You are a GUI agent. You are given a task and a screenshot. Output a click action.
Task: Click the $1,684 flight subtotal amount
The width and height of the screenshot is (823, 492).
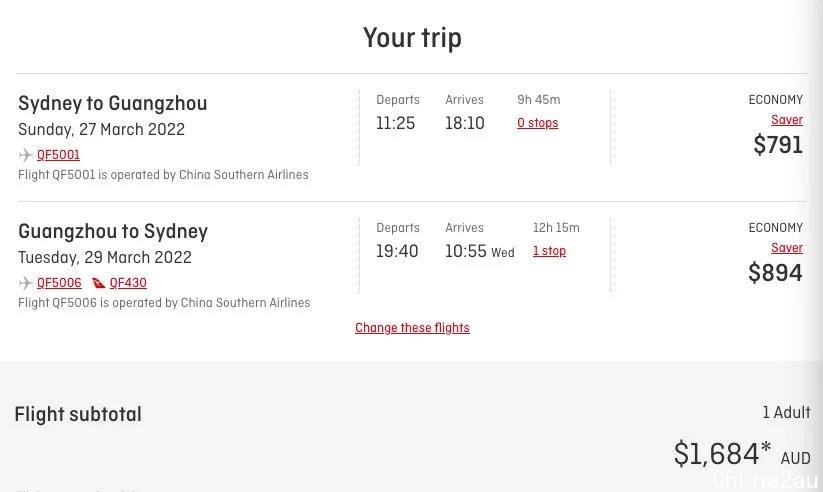[722, 453]
